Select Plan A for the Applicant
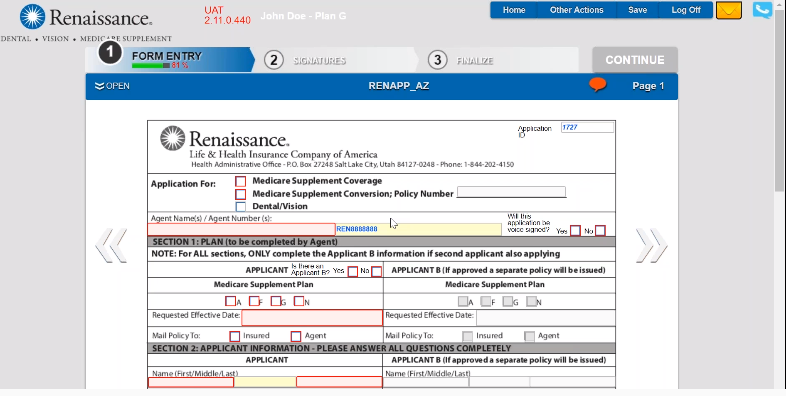Image resolution: width=793 pixels, height=396 pixels. tap(230, 301)
